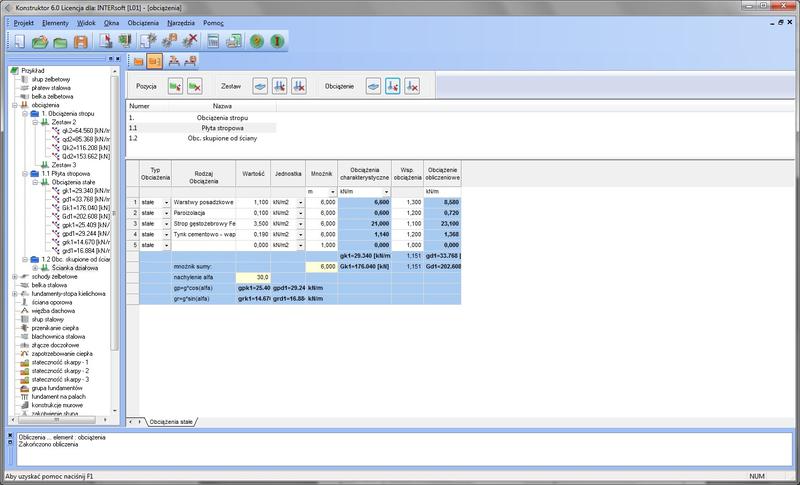The height and width of the screenshot is (485, 800).
Task: Select schody żelbetowe in the tree
Action: [x=52, y=276]
